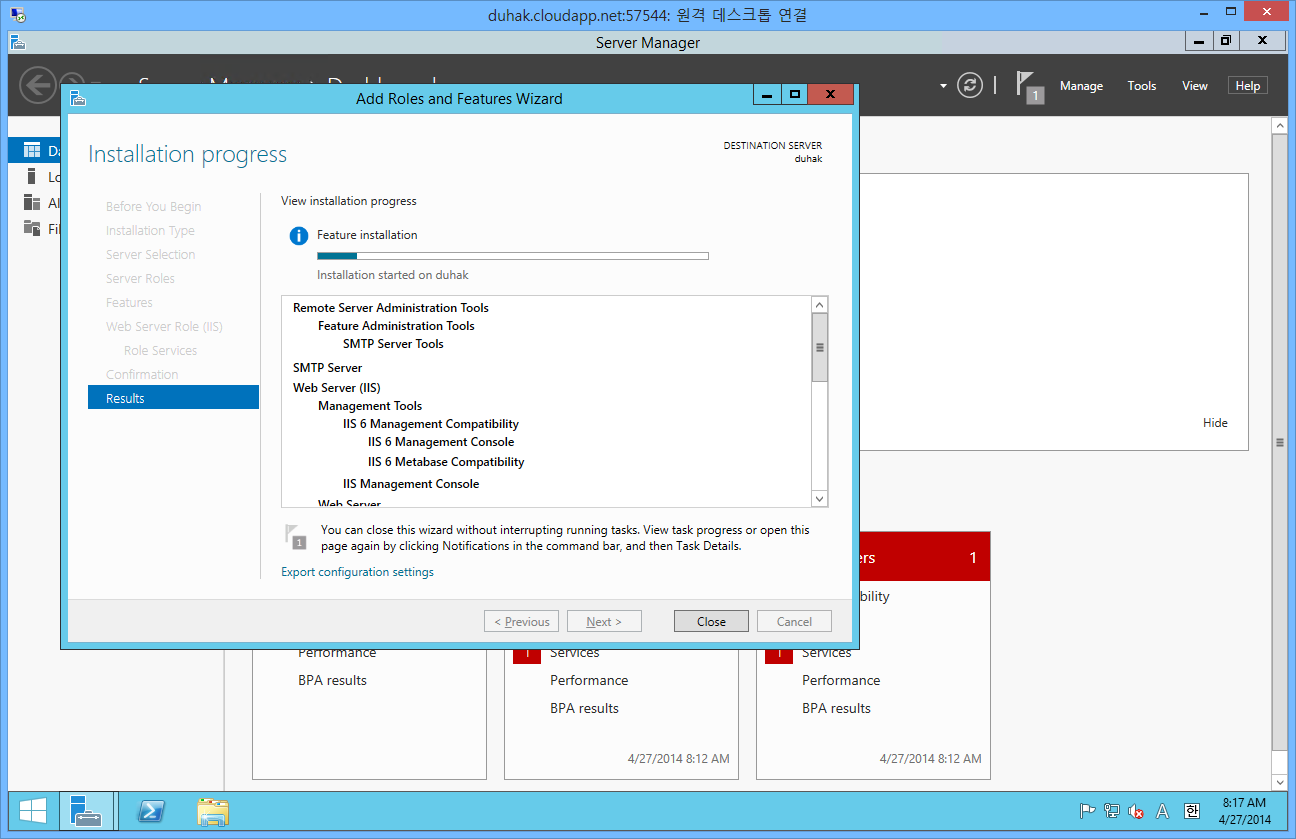
Task: Click the disabled Cancel button
Action: (x=794, y=621)
